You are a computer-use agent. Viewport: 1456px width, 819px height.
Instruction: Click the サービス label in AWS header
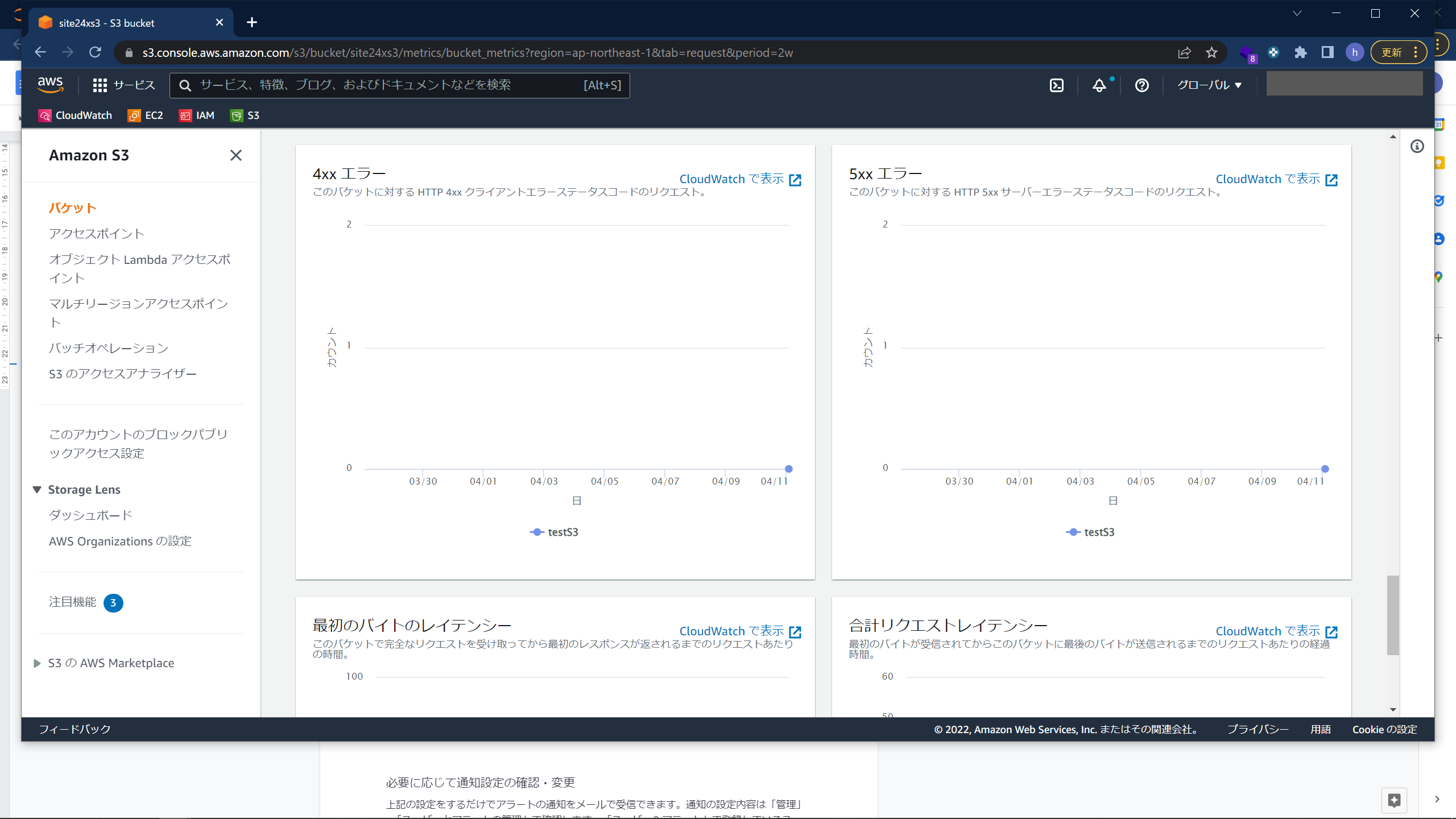click(x=134, y=85)
